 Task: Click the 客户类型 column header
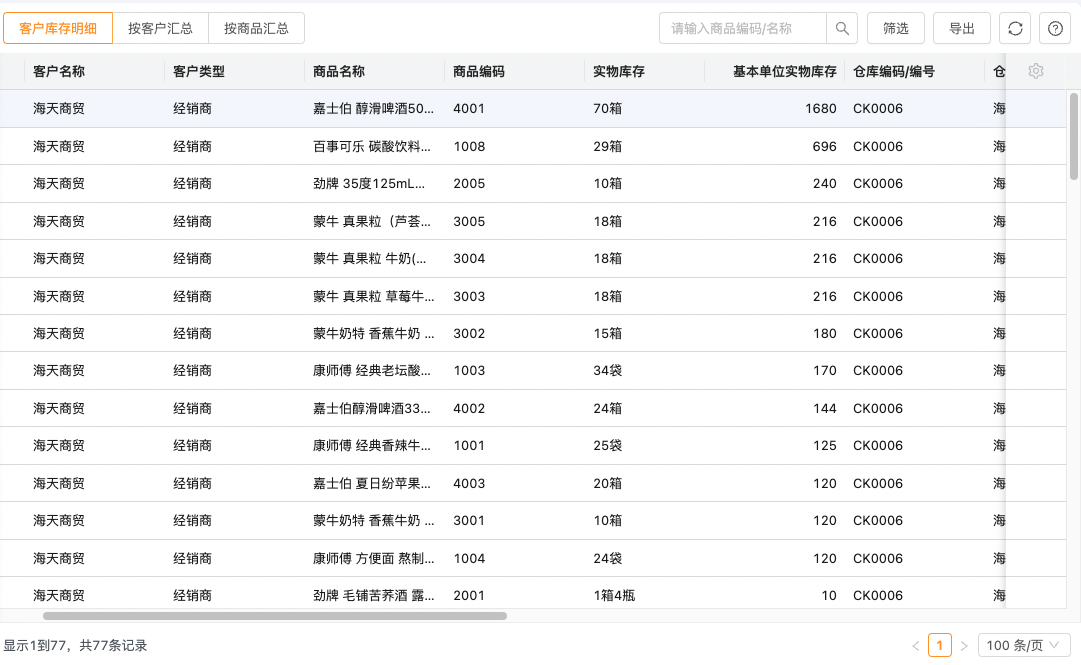tap(199, 71)
